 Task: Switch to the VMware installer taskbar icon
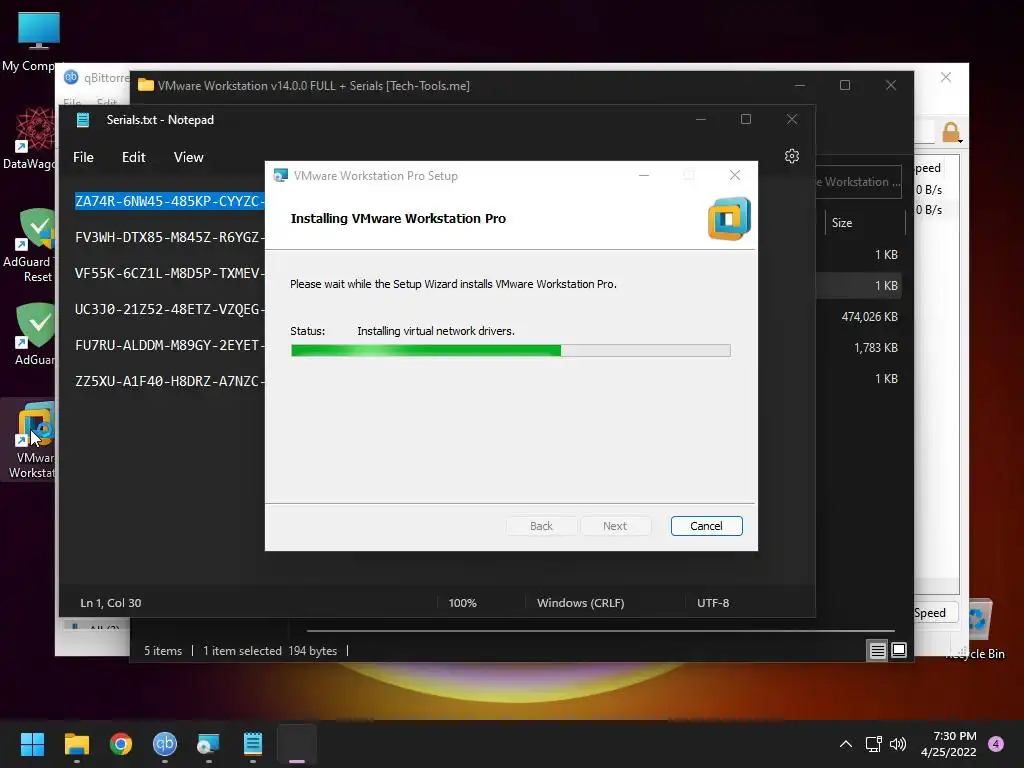tap(208, 744)
